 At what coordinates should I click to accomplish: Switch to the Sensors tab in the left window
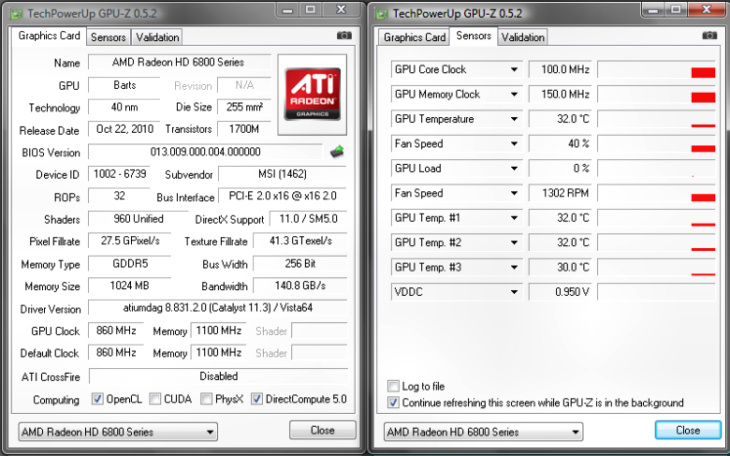click(x=108, y=37)
